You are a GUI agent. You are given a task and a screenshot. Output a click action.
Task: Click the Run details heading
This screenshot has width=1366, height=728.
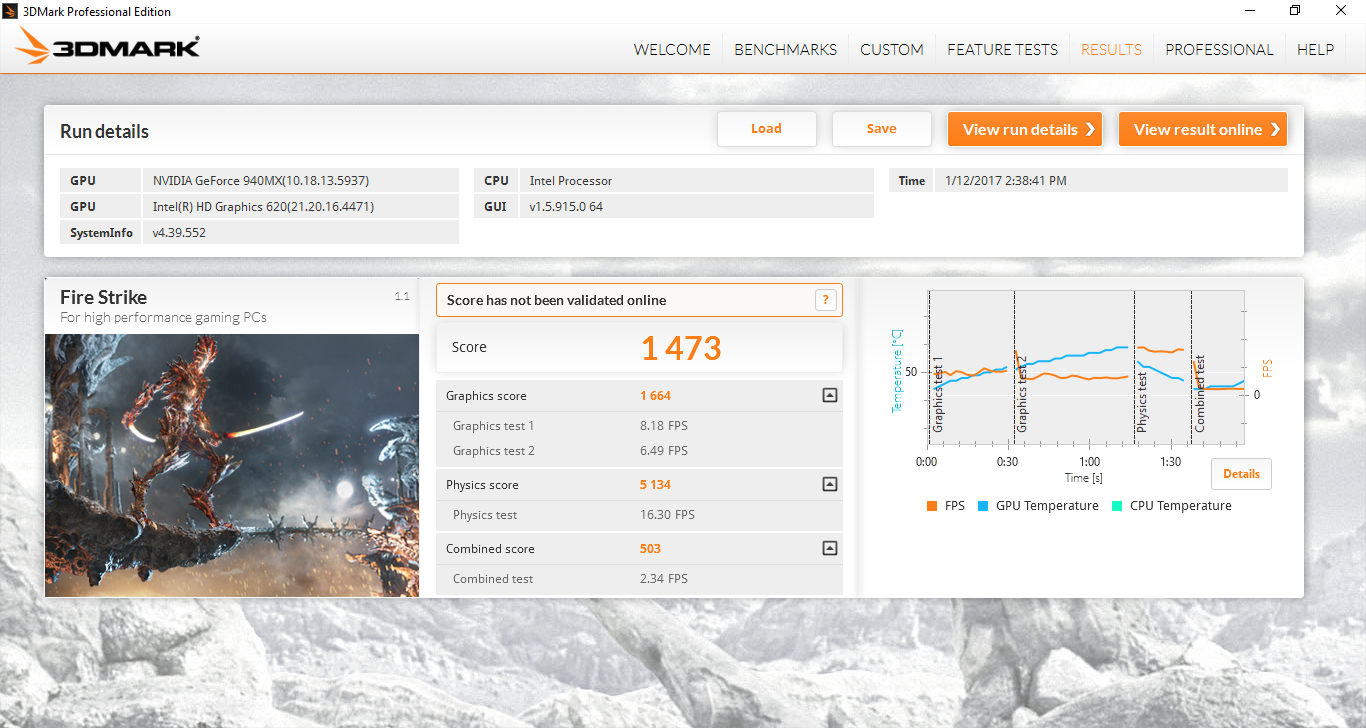pyautogui.click(x=104, y=132)
